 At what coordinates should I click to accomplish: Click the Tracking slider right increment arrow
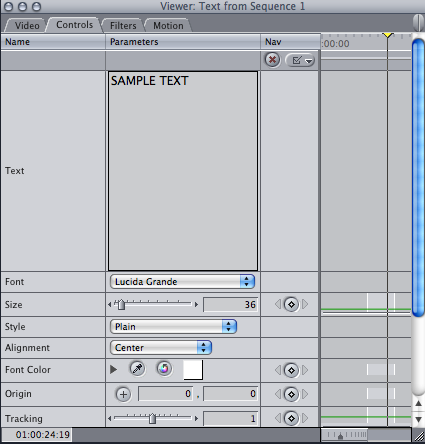pyautogui.click(x=196, y=418)
